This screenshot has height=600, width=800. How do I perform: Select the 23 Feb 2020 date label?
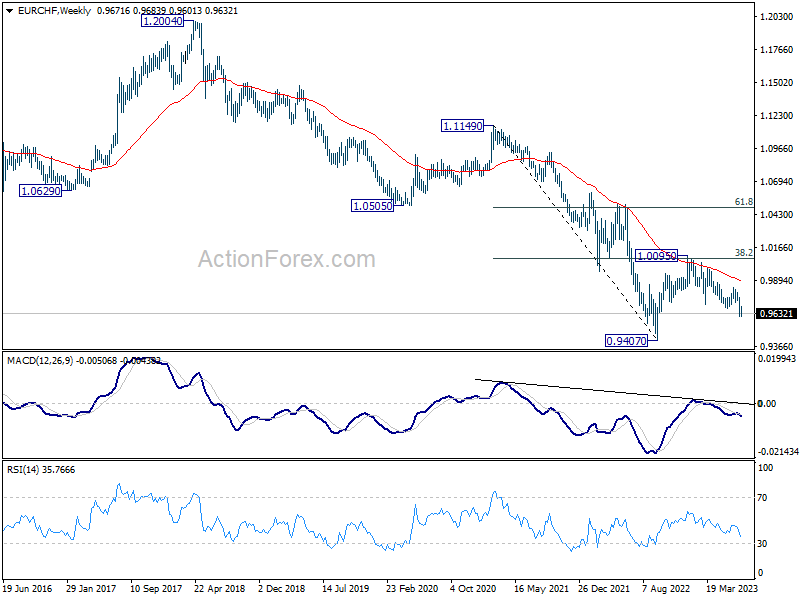pyautogui.click(x=412, y=589)
